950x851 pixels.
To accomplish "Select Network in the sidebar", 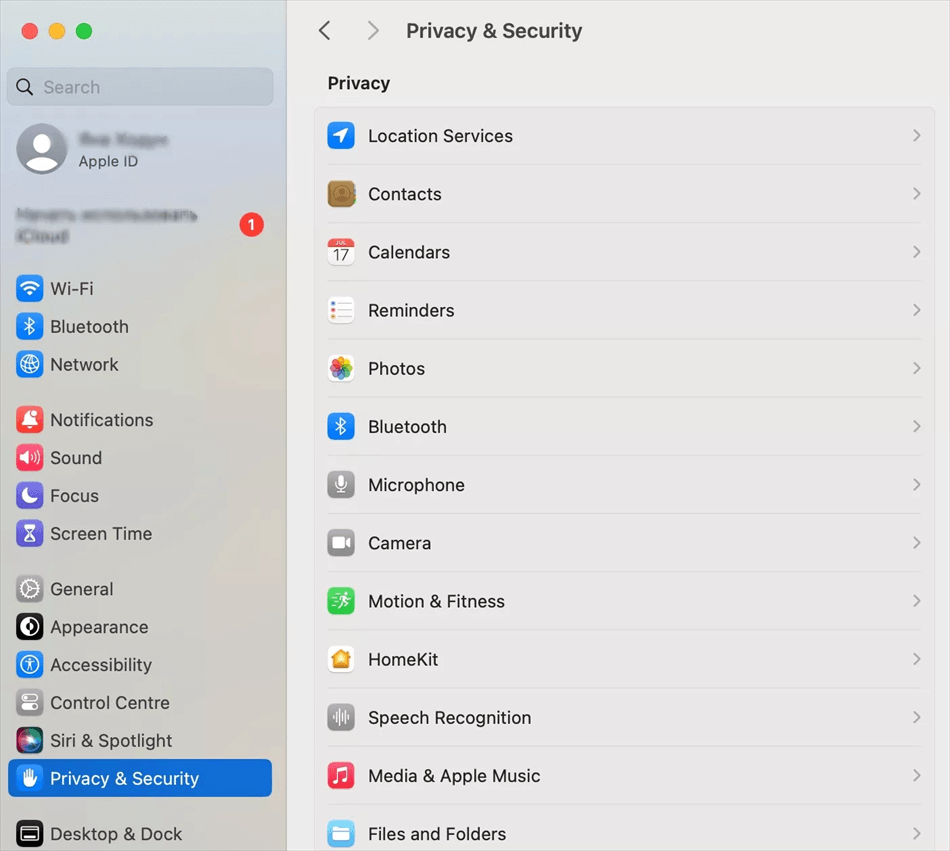I will 140,365.
